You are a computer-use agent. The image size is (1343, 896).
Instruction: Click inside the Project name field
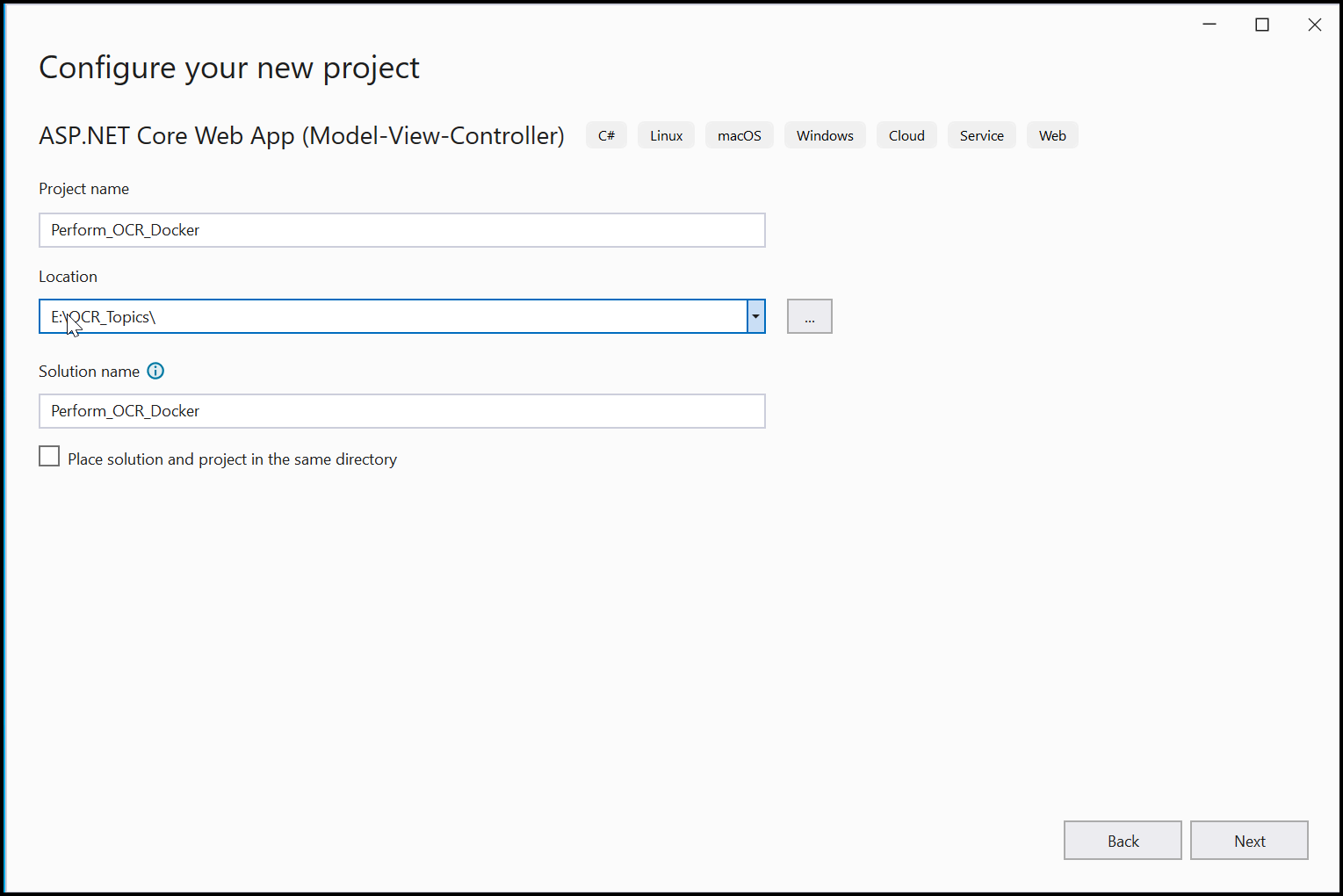pyautogui.click(x=401, y=229)
